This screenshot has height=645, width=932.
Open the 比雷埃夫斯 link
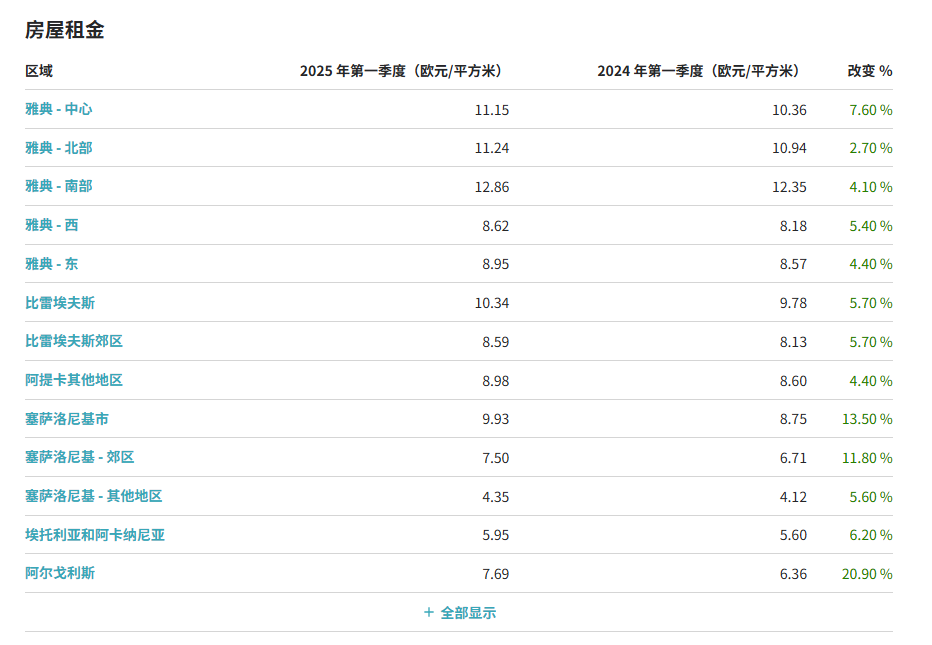point(60,303)
